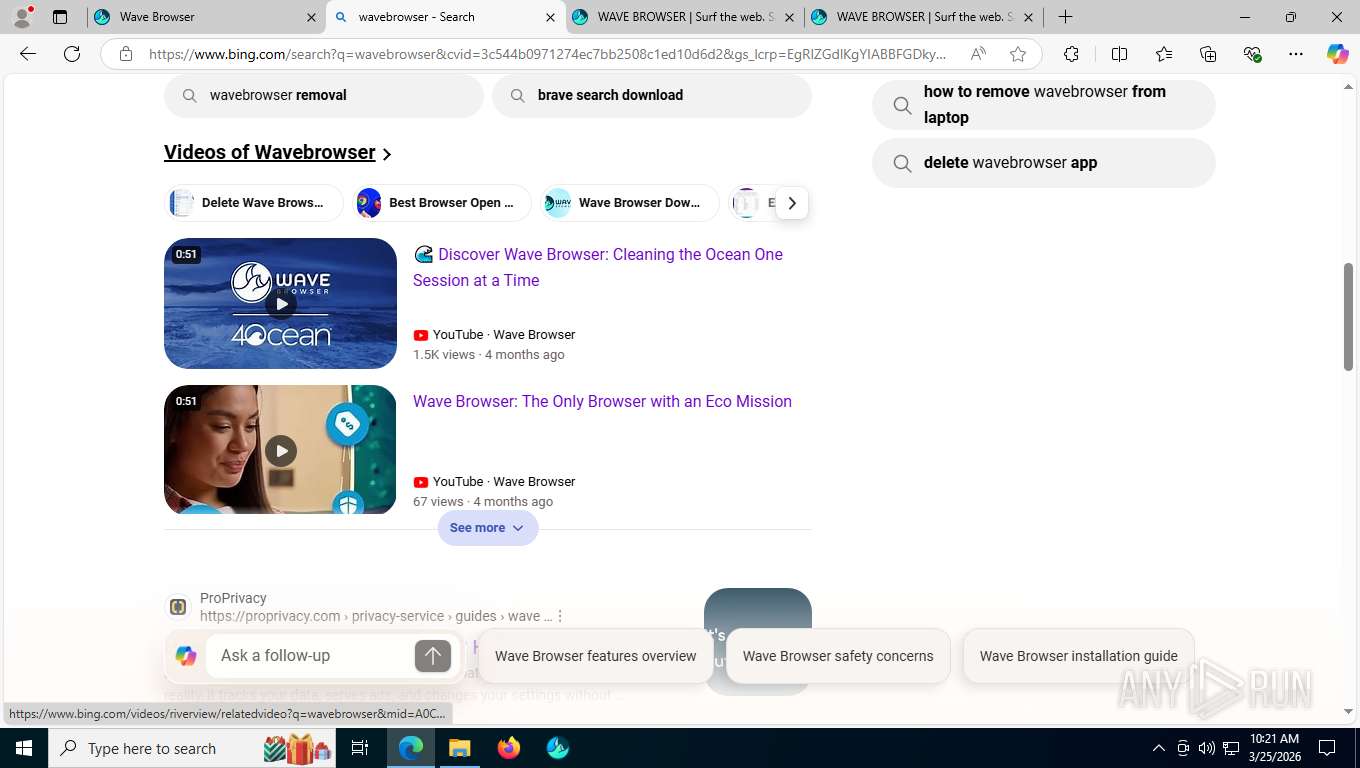Select Wave Browser Download video chip
This screenshot has width=1360, height=768.
pyautogui.click(x=630, y=203)
